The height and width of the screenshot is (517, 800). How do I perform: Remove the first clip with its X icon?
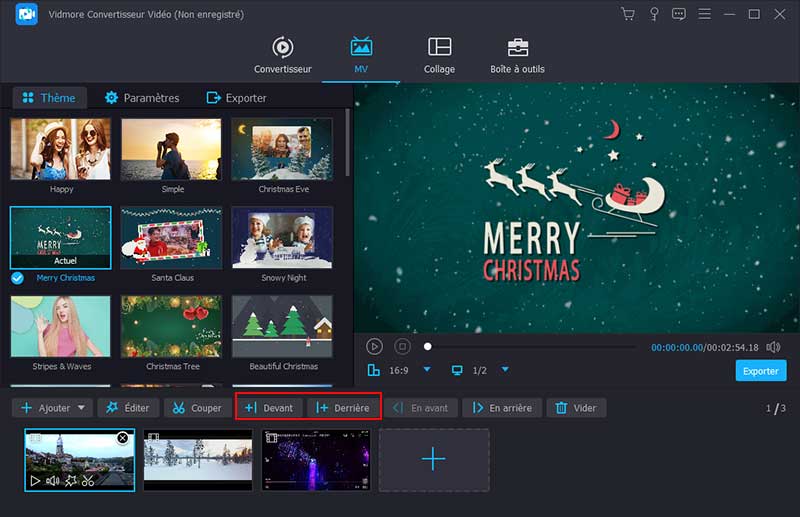(123, 439)
